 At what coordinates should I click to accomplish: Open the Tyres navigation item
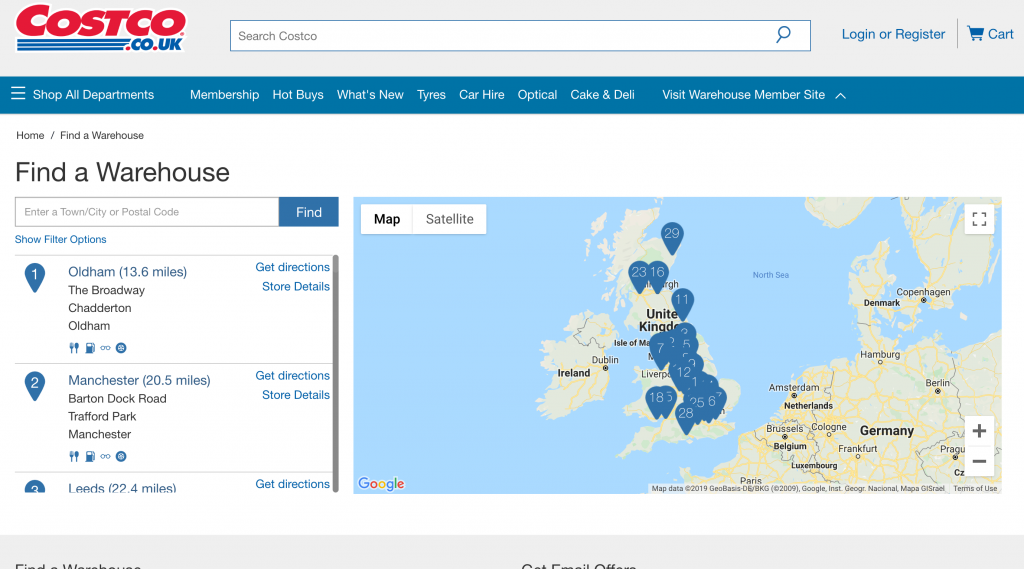(431, 95)
